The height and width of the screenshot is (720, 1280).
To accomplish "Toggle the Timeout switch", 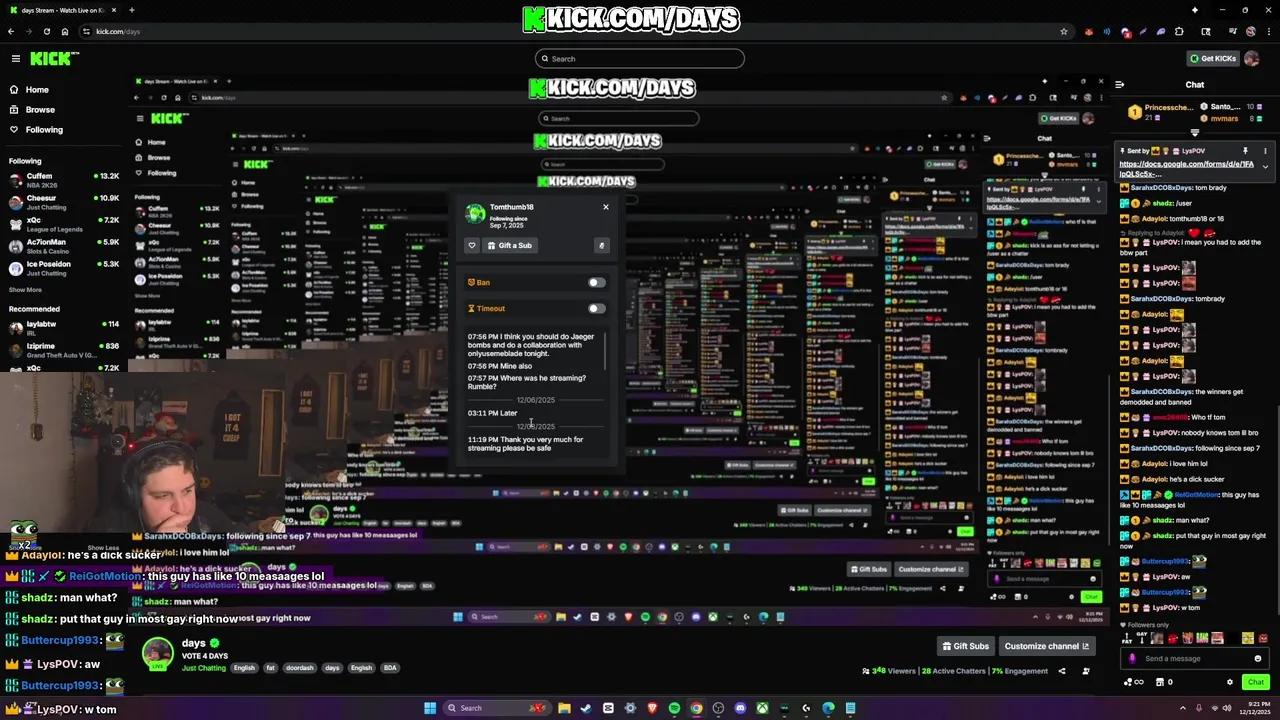I will tap(596, 308).
